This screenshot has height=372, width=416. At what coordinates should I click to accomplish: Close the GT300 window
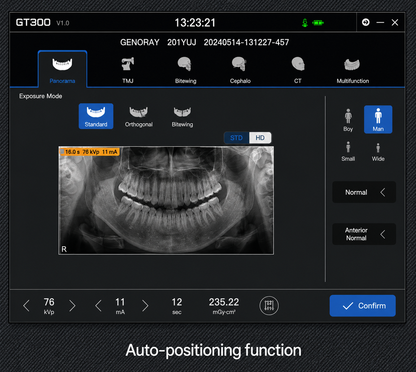point(395,22)
